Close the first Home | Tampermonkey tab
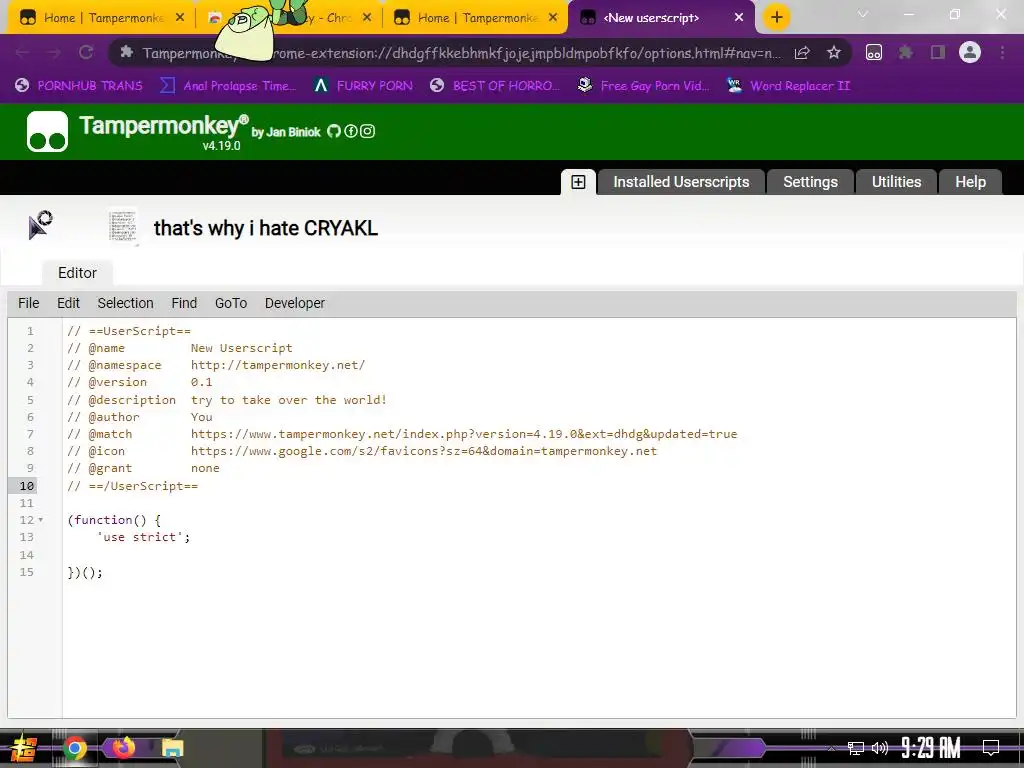The height and width of the screenshot is (768, 1024). pyautogui.click(x=180, y=18)
